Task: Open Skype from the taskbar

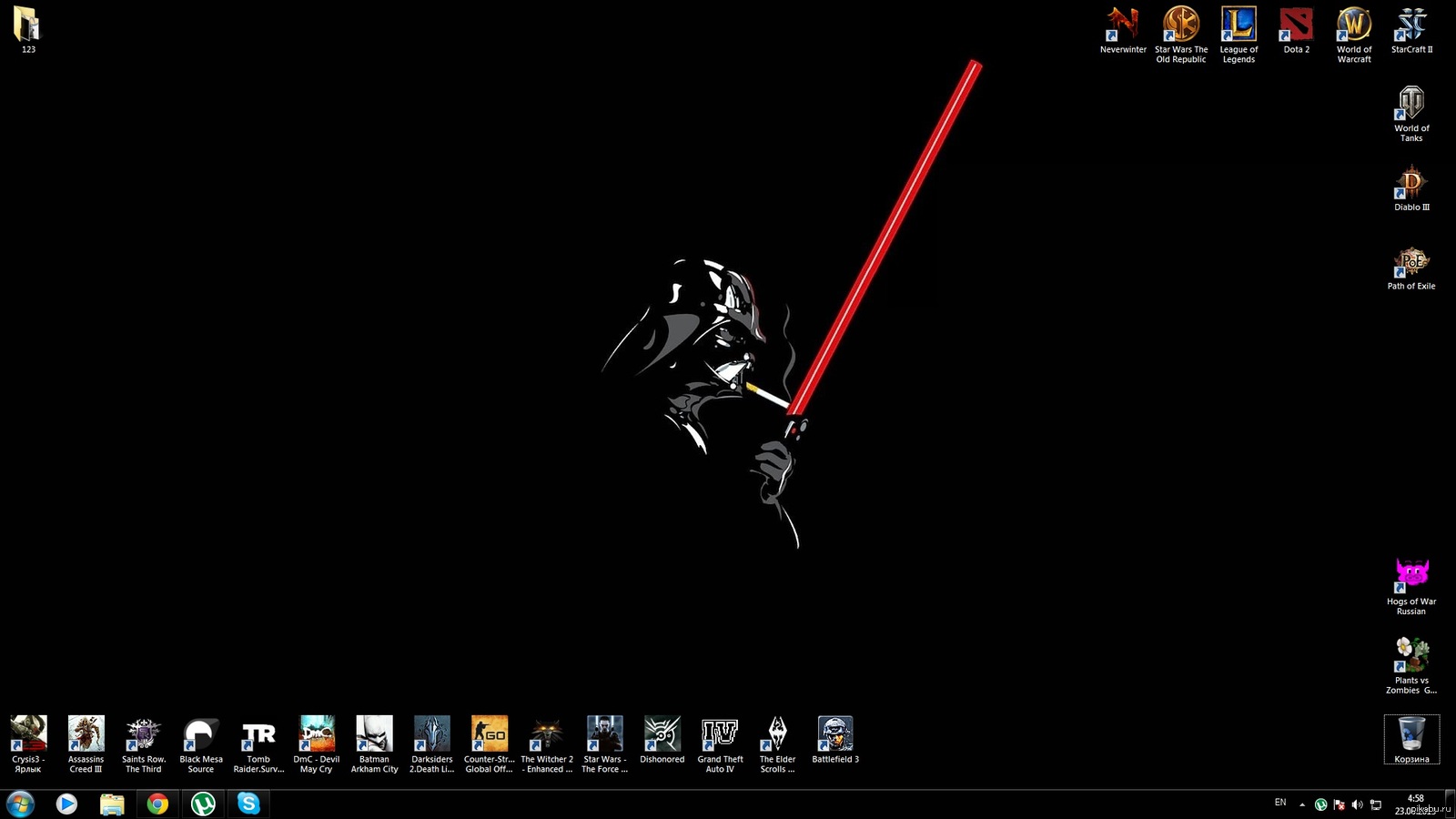Action: 248,804
